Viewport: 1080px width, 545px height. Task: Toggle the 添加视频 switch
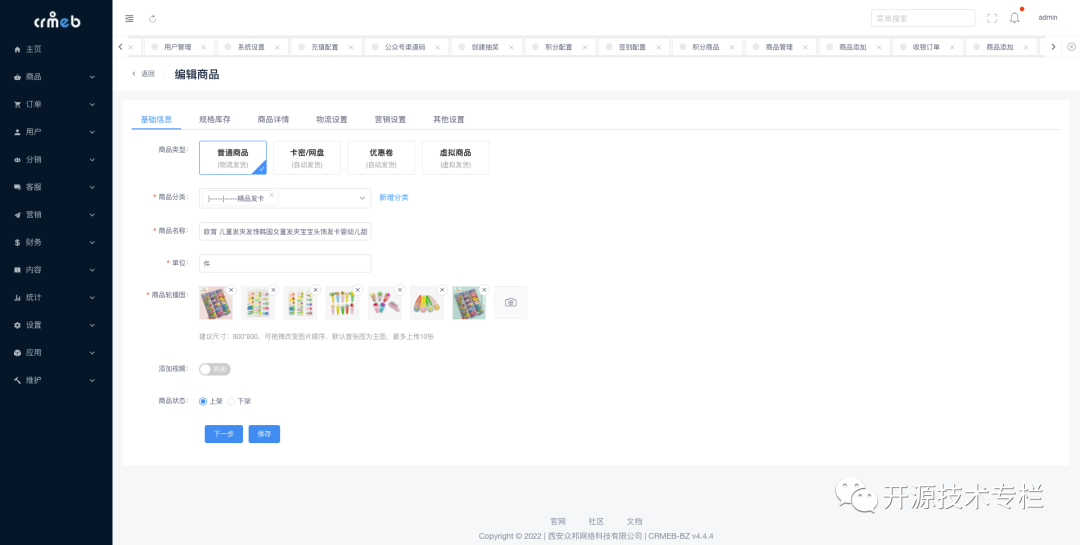point(215,369)
